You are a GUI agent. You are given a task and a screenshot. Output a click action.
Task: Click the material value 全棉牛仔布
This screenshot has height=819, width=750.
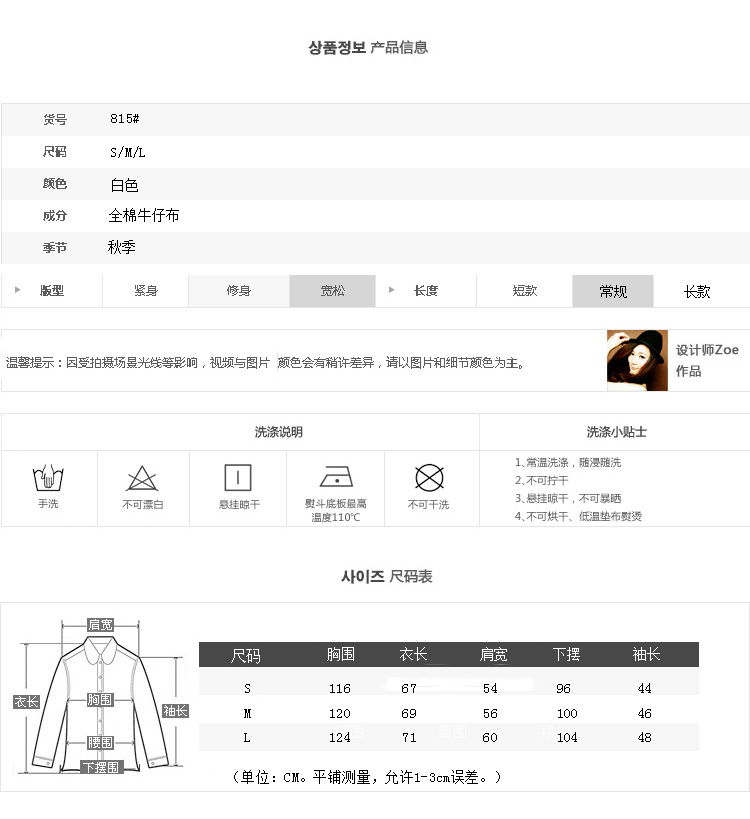pos(144,215)
